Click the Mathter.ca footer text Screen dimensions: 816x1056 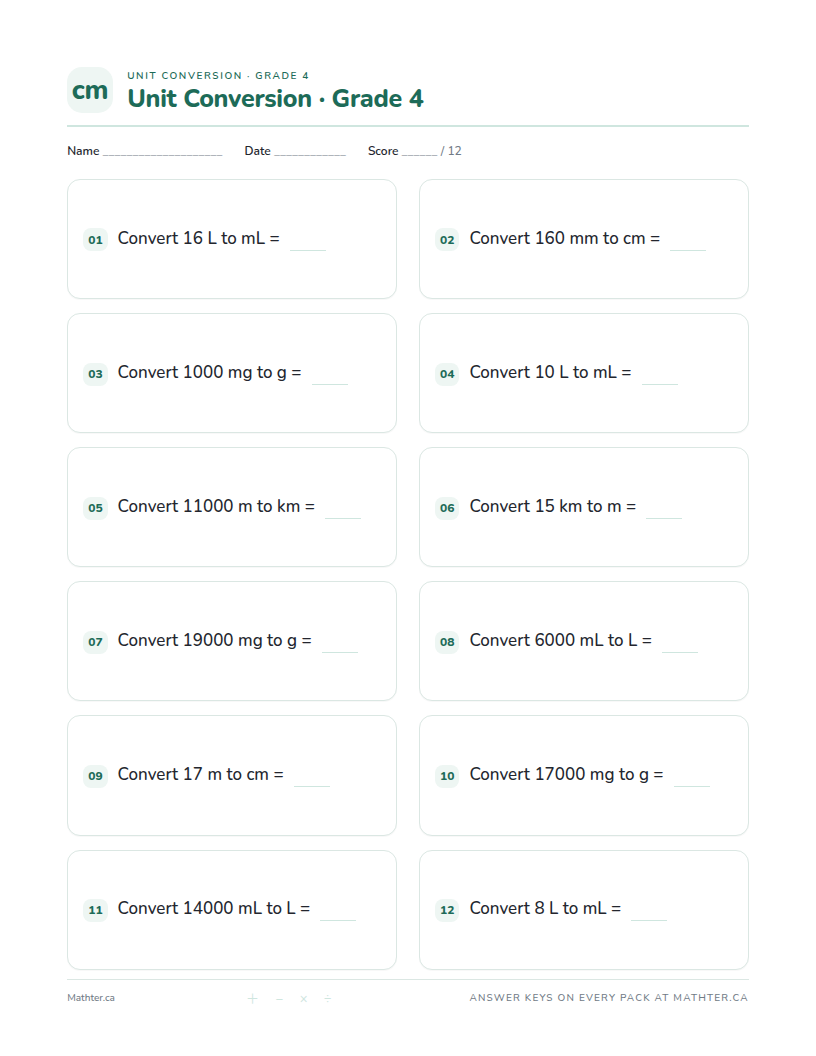coord(91,998)
